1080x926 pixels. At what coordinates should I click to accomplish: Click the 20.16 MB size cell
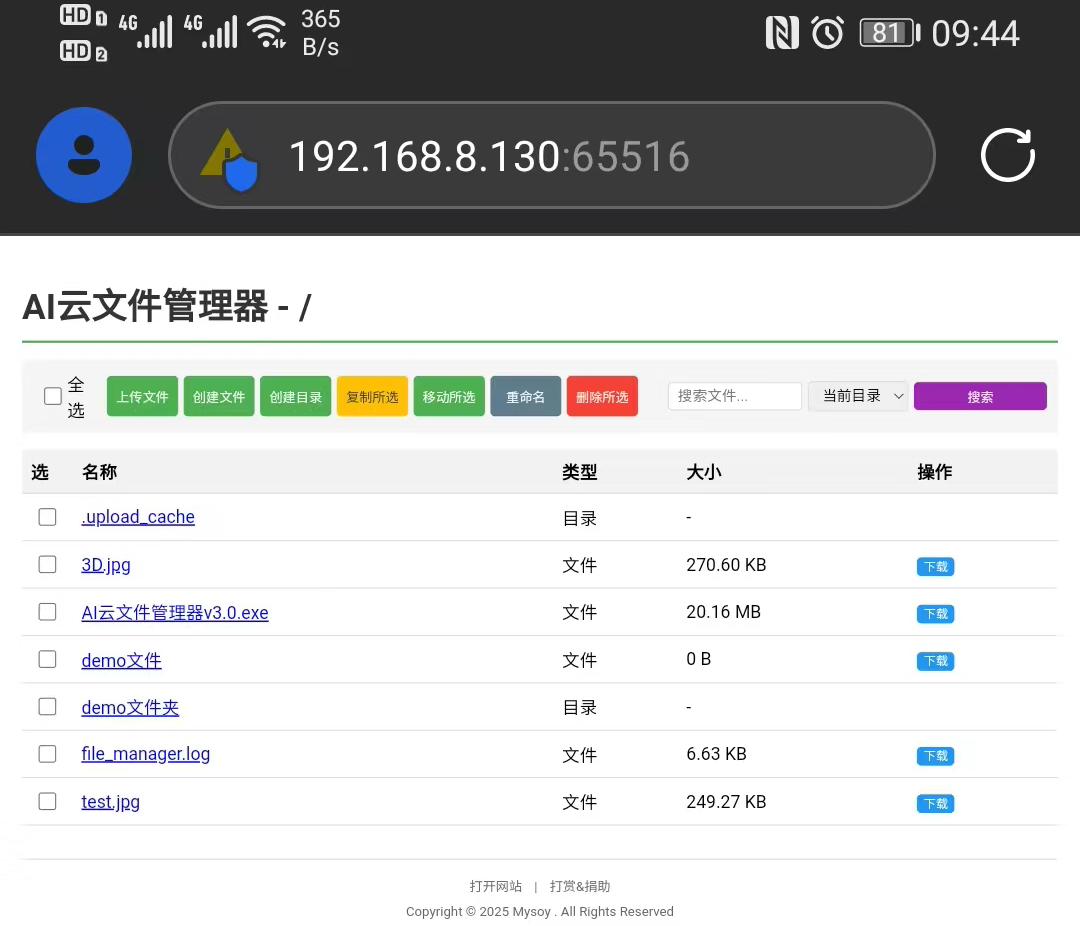(723, 612)
